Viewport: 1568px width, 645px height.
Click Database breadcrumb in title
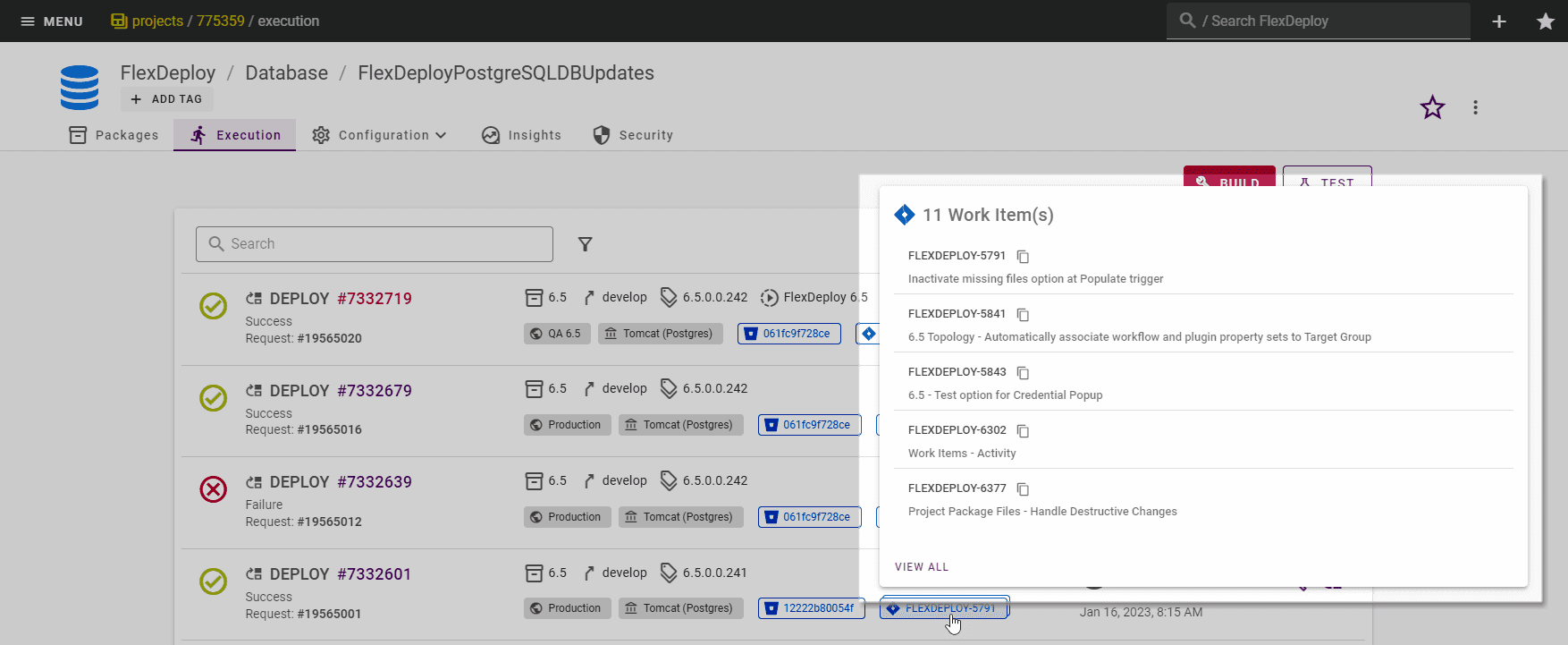tap(286, 73)
